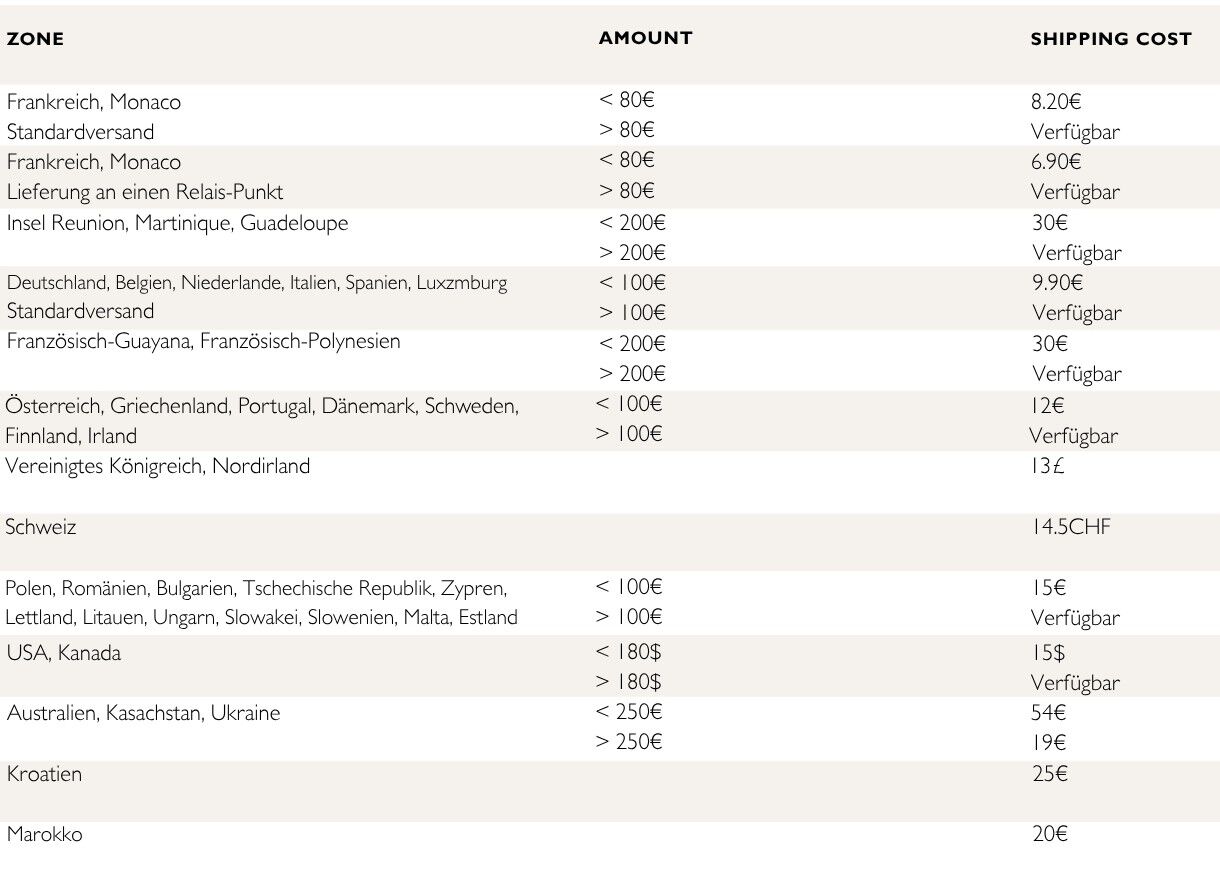Click the 13£ shipping cost
1220x875 pixels.
[x=1047, y=466]
